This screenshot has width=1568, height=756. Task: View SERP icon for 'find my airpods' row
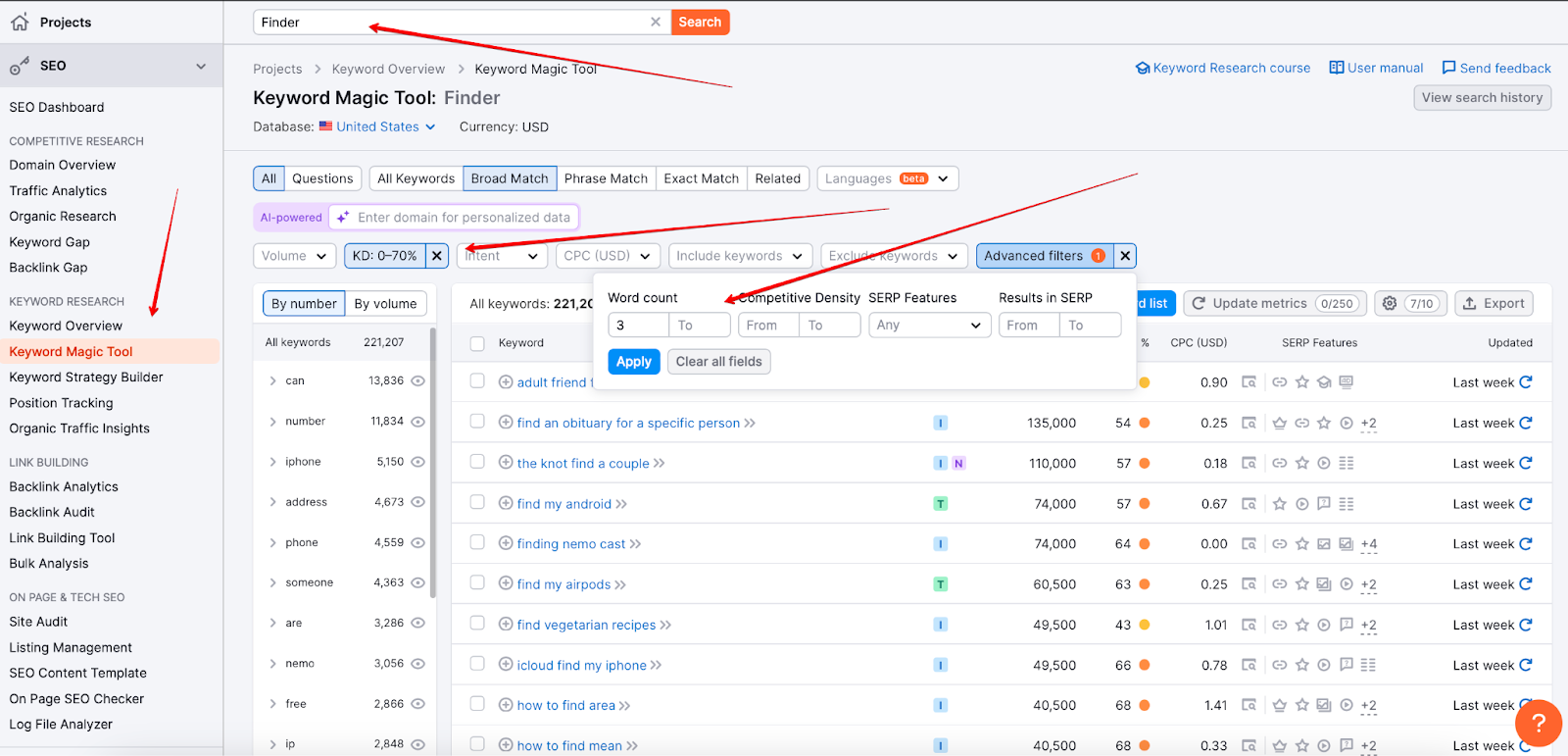pyautogui.click(x=1249, y=583)
